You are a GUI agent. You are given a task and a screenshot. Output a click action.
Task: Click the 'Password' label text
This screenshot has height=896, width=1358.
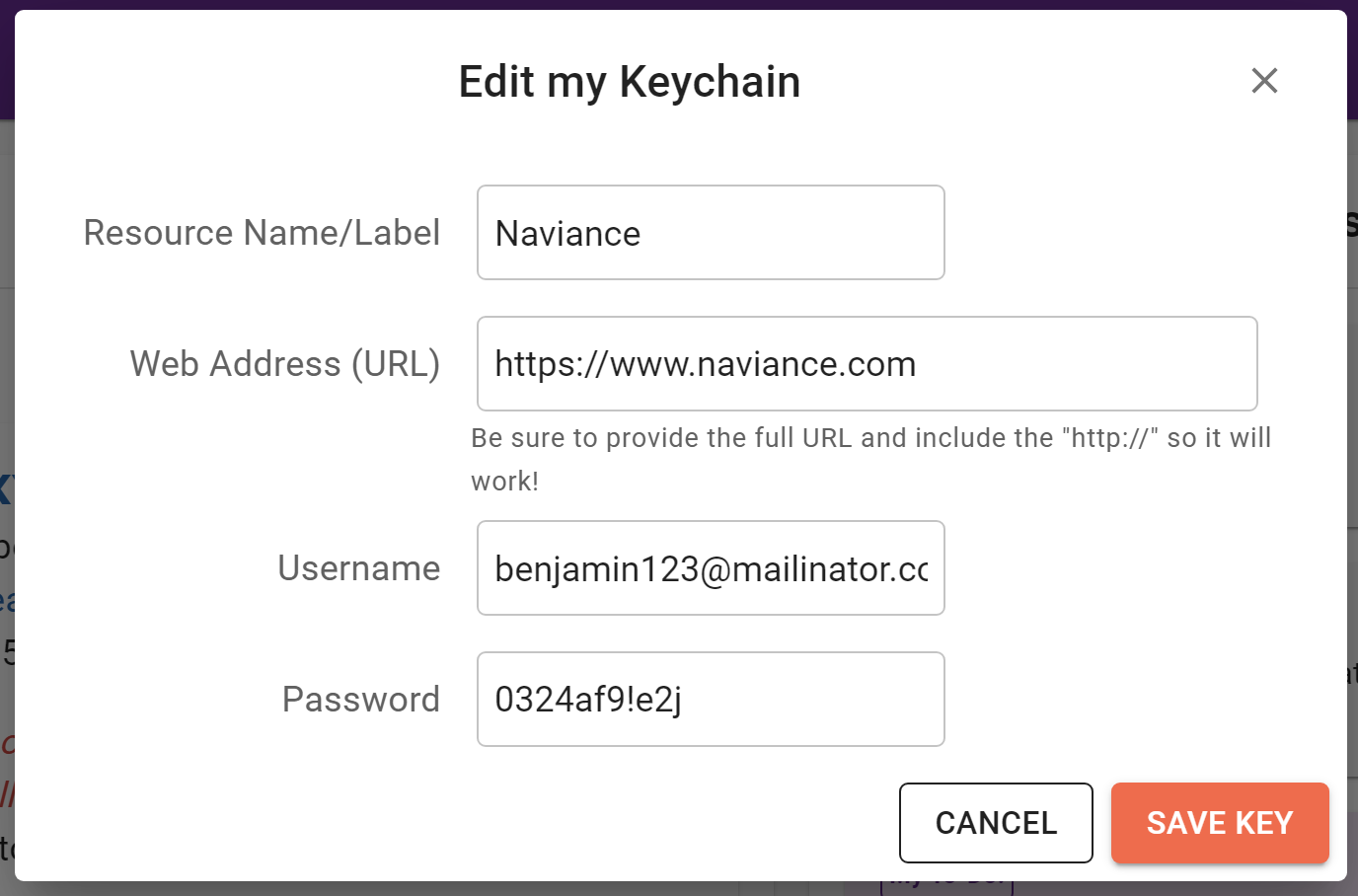click(360, 700)
